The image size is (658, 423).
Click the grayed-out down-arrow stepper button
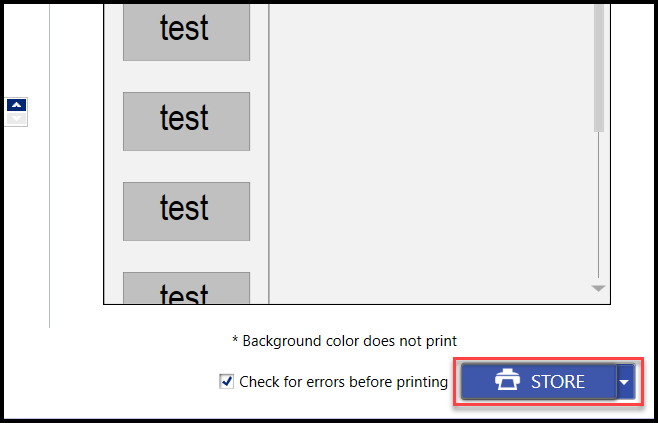(x=16, y=119)
